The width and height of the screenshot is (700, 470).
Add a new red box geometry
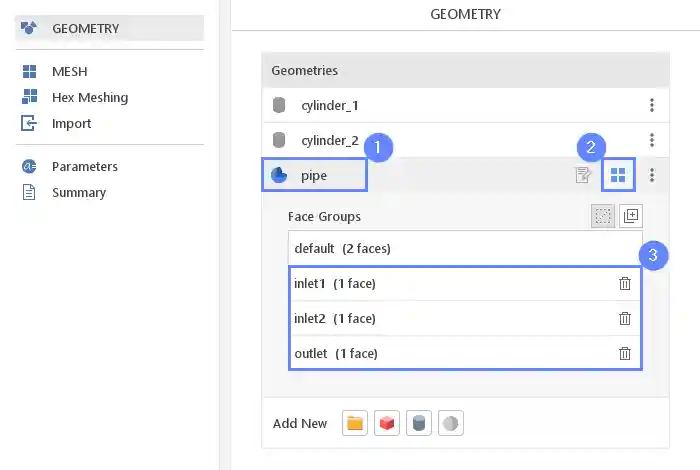coord(387,423)
